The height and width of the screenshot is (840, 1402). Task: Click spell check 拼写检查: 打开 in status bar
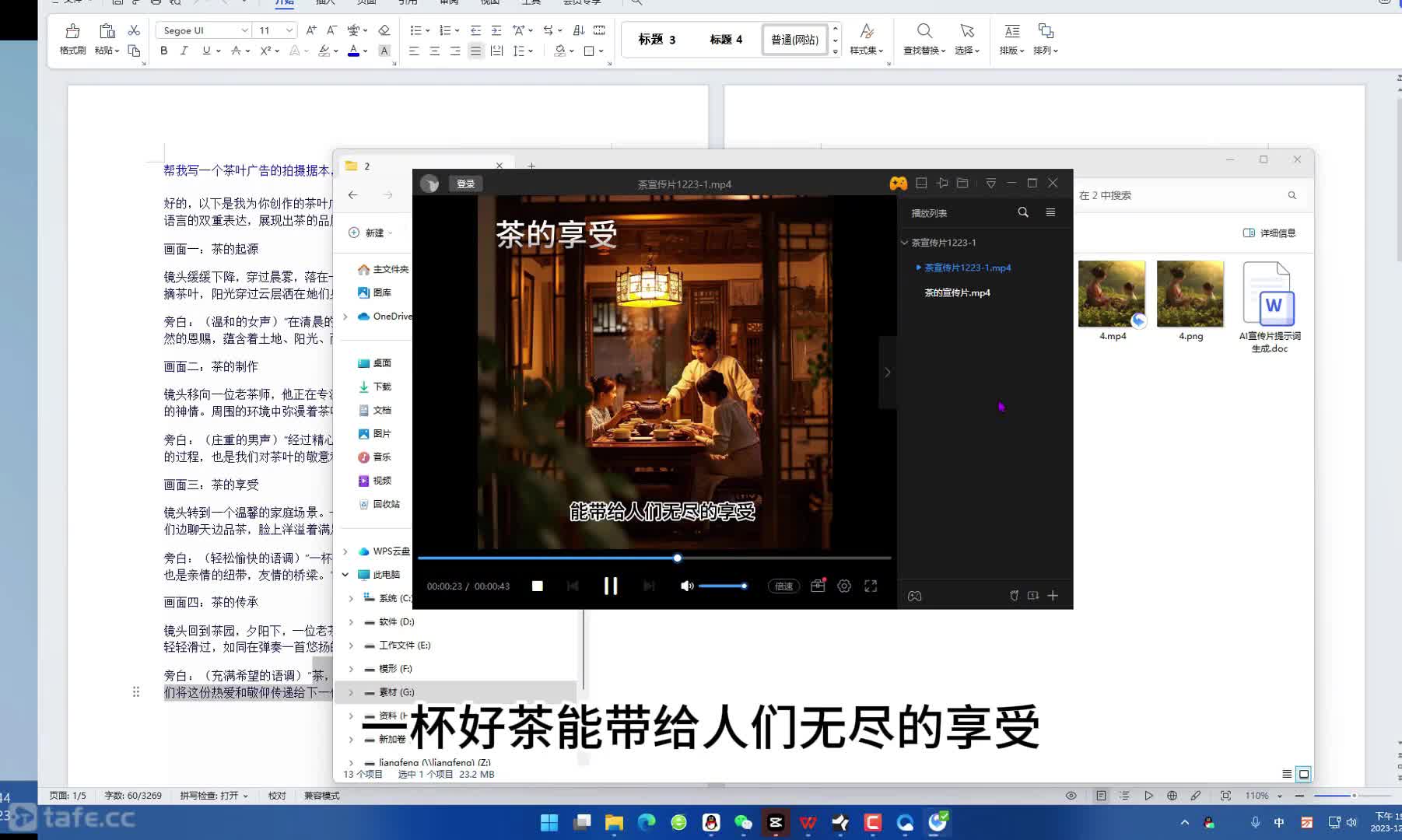pyautogui.click(x=214, y=796)
